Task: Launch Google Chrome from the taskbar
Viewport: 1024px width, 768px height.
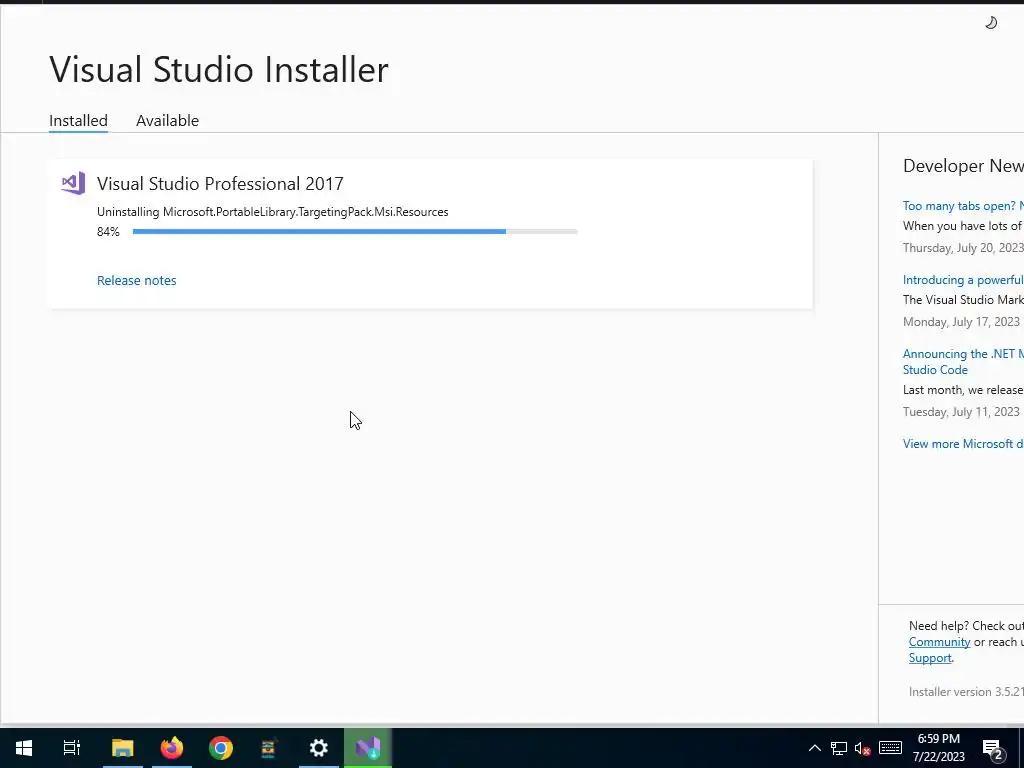Action: 221,748
